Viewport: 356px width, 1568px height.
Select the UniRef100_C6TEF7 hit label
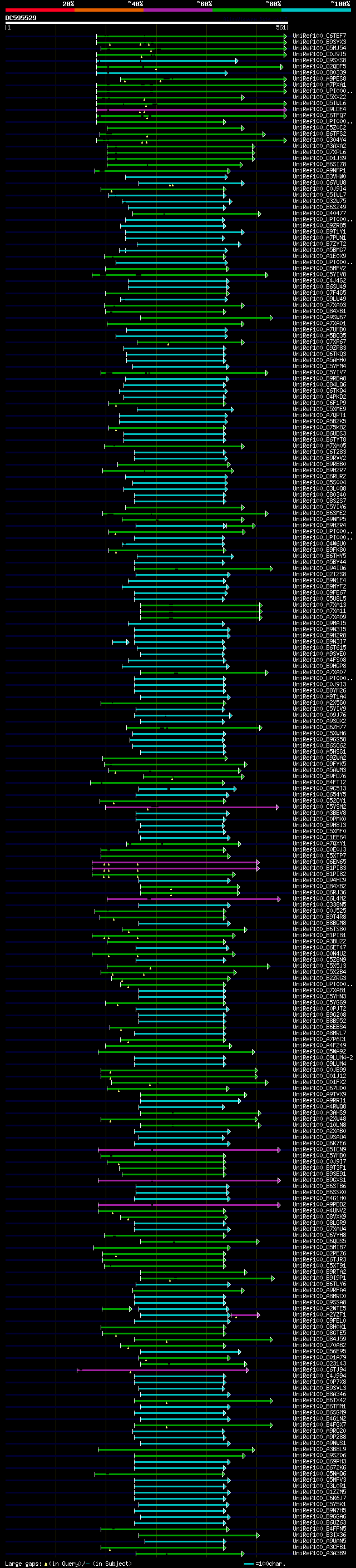coord(319,36)
